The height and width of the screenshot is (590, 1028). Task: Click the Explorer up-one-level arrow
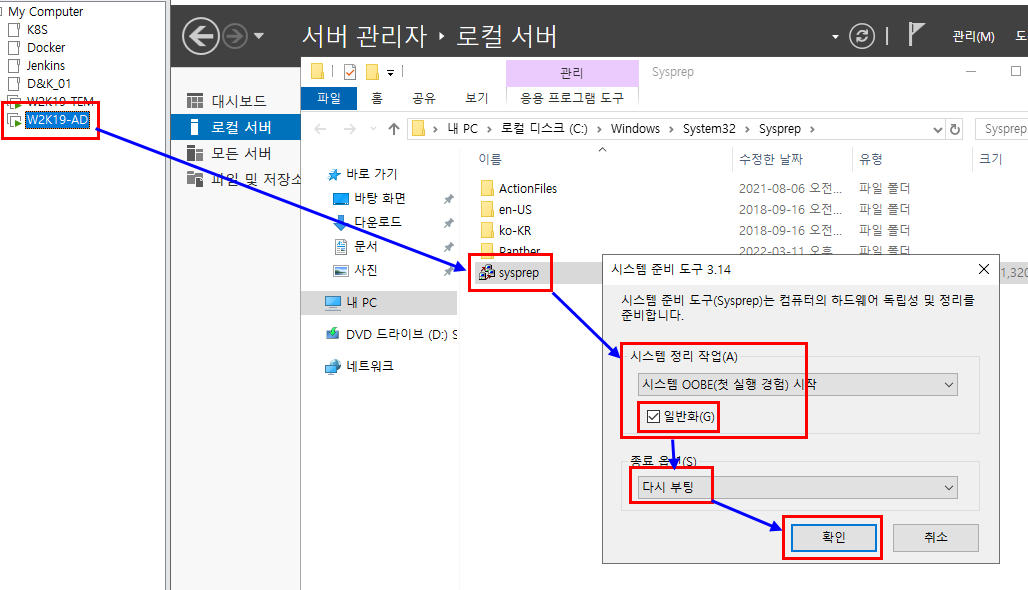393,129
